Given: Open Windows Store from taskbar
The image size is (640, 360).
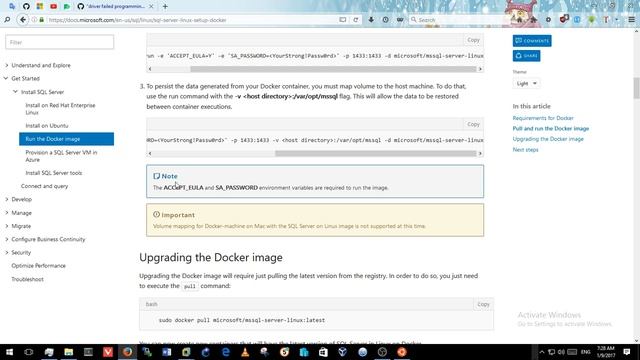Looking at the screenshot, I should tap(323, 352).
